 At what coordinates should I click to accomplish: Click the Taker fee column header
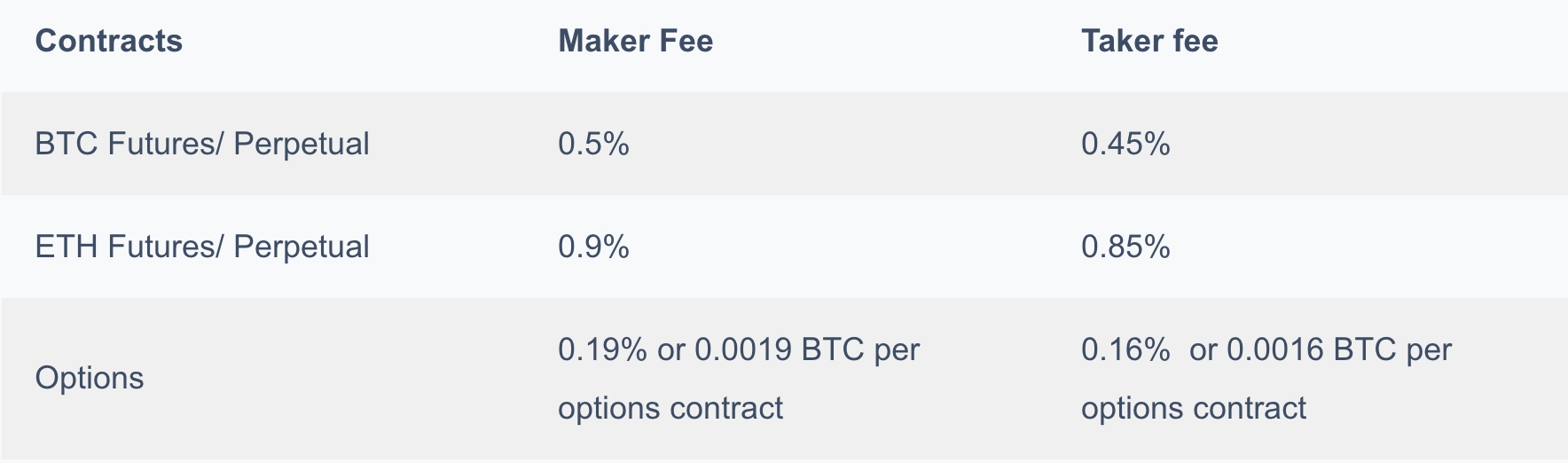coord(1149,41)
